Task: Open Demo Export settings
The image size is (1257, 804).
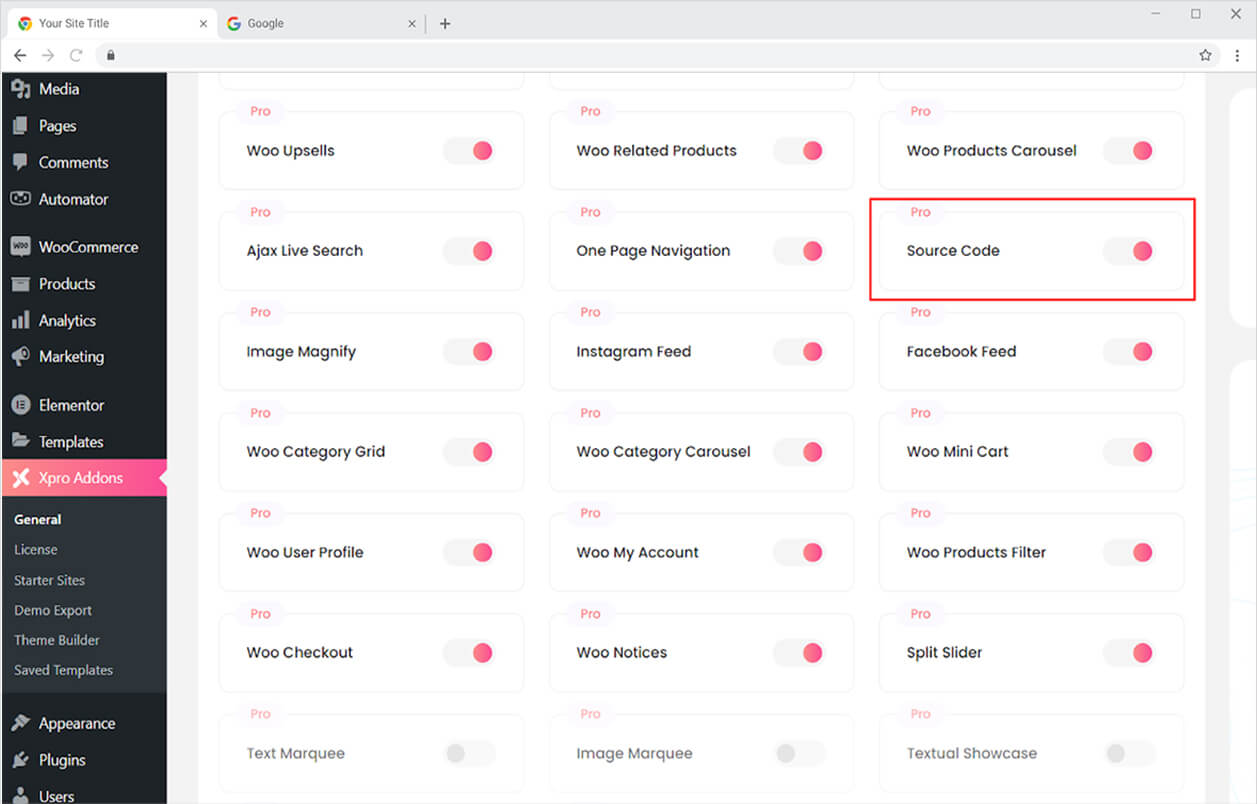Action: 50,610
